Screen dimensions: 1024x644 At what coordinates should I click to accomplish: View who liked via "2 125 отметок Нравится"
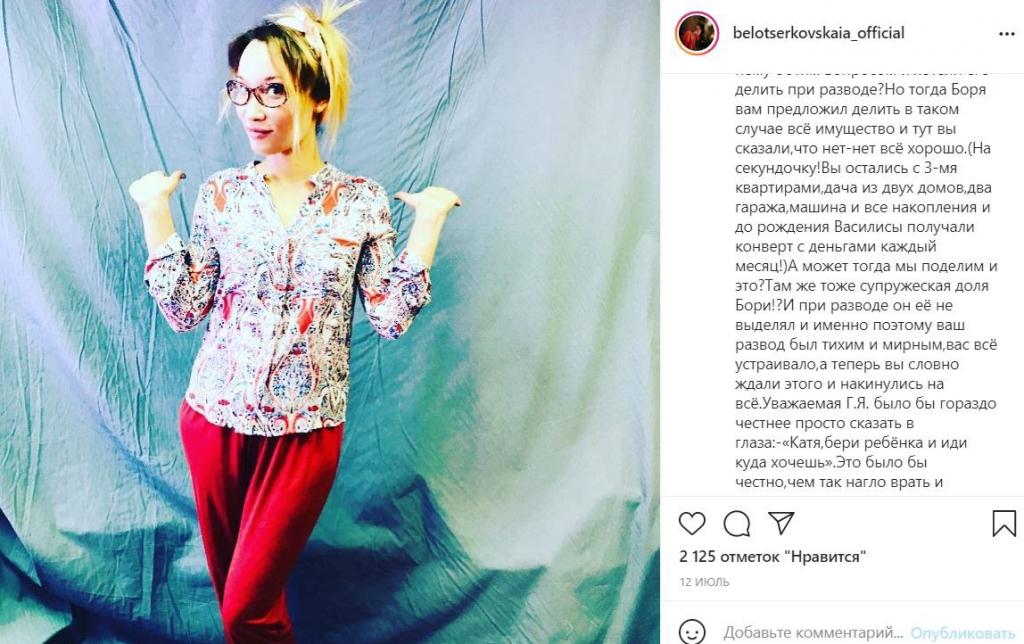tap(773, 557)
